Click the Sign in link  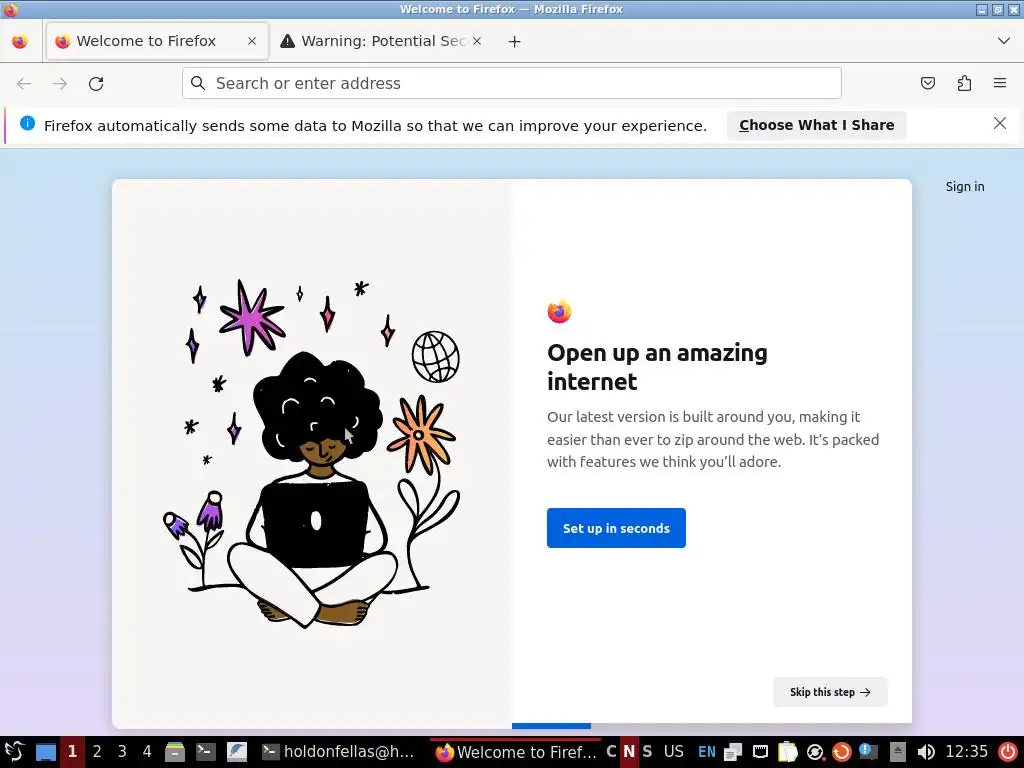point(965,187)
